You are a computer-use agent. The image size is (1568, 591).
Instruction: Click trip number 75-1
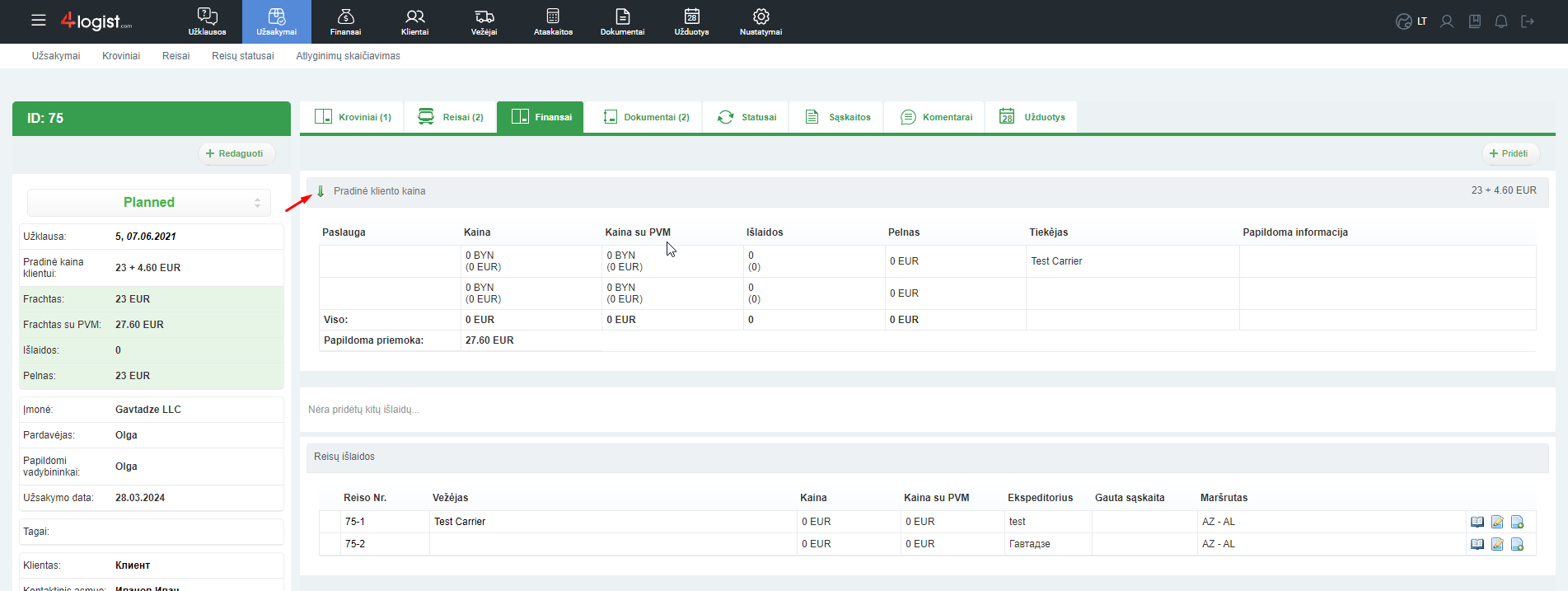355,522
